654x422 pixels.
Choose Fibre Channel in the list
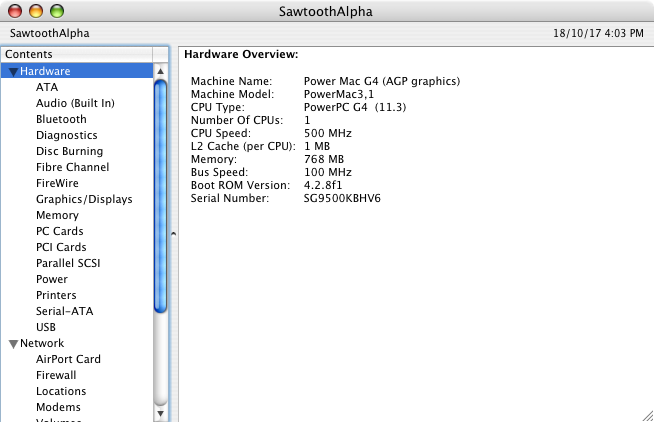[x=73, y=167]
